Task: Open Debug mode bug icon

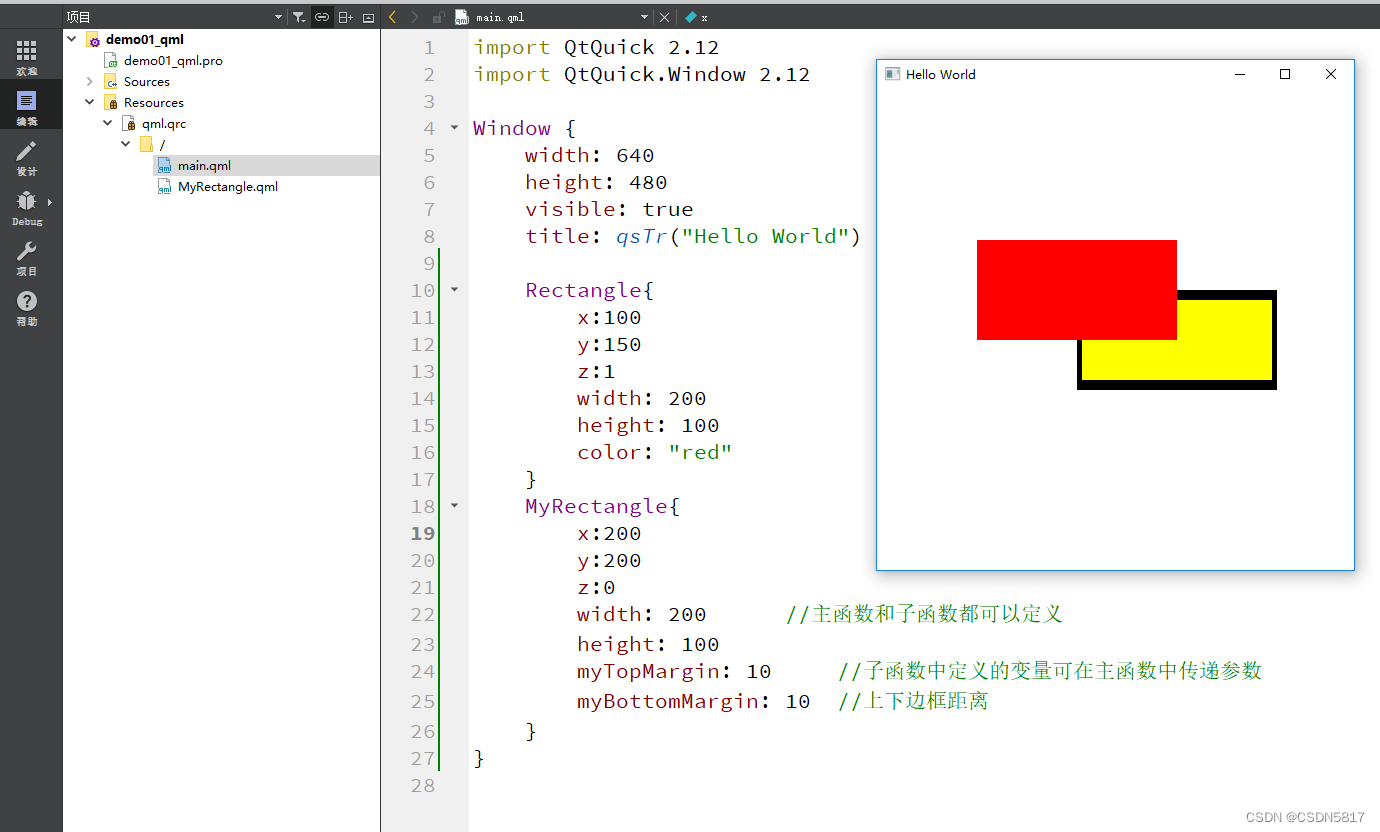Action: click(26, 201)
